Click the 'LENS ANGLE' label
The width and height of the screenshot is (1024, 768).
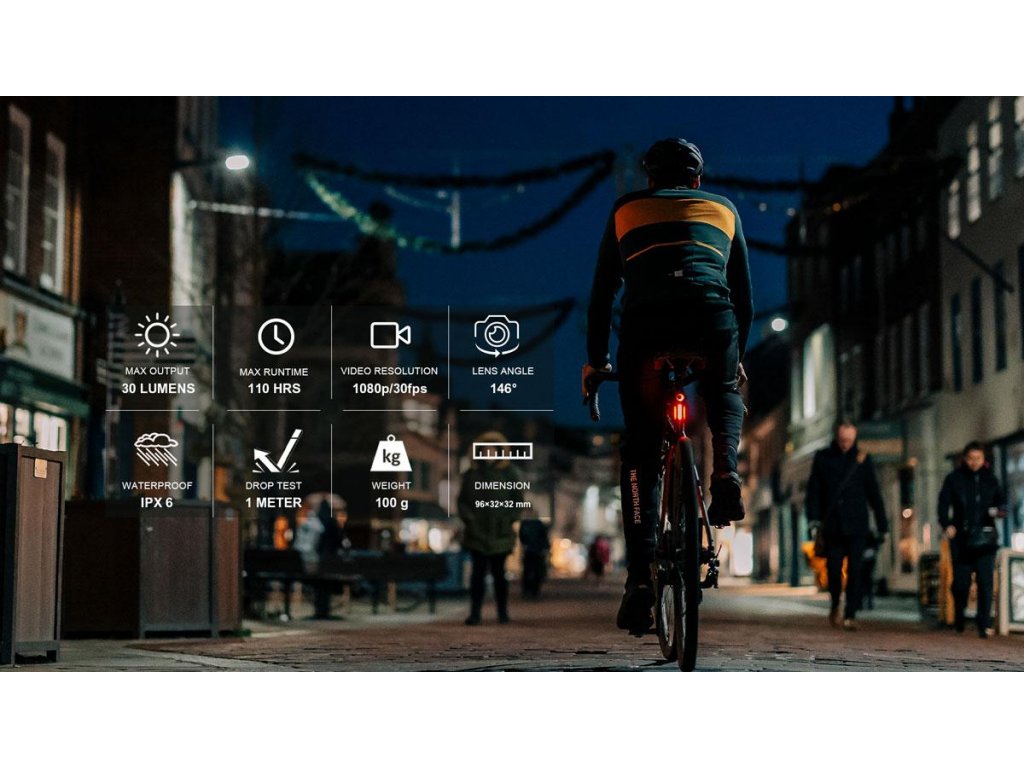(503, 371)
